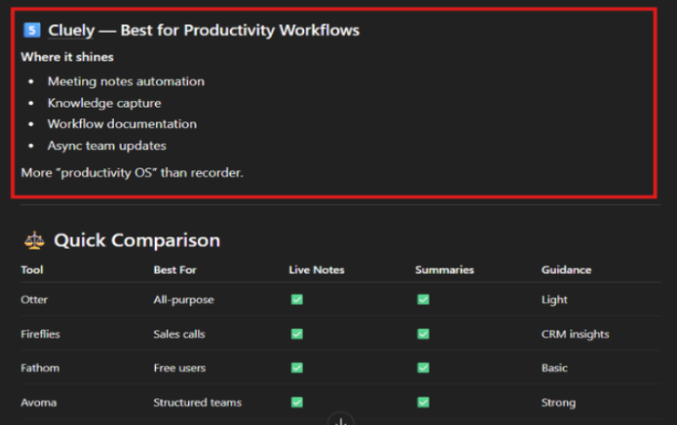The width and height of the screenshot is (677, 425).
Task: Click Otter's Live Notes green checkmark
Action: coord(297,299)
